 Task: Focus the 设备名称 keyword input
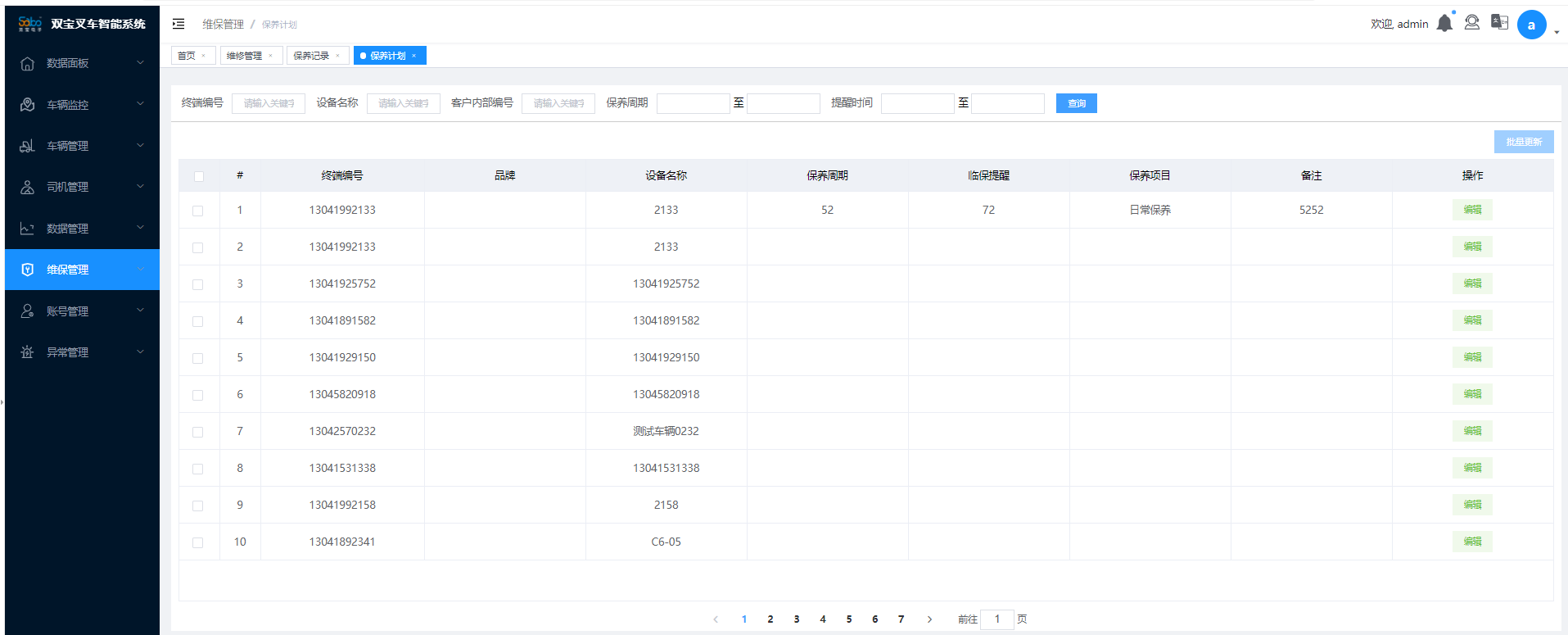tap(404, 103)
